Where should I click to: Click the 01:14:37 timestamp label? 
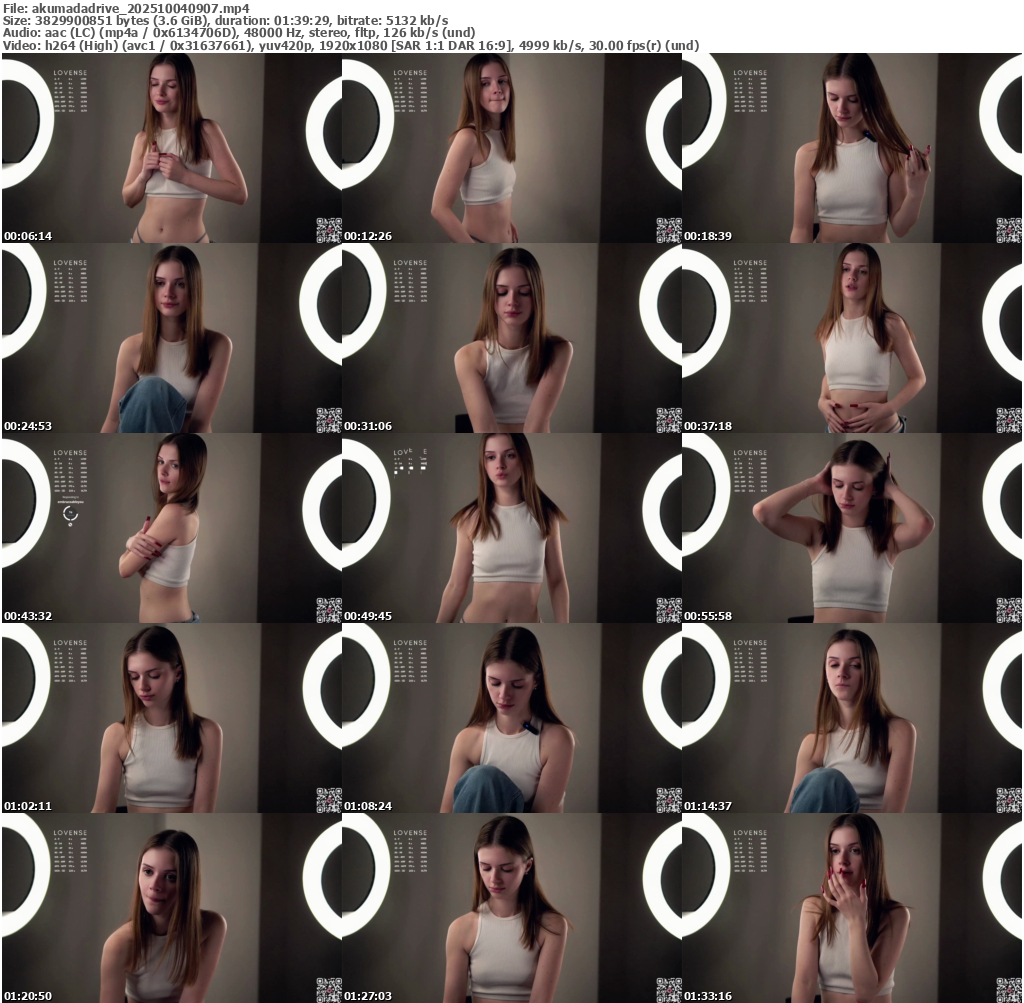(708, 806)
